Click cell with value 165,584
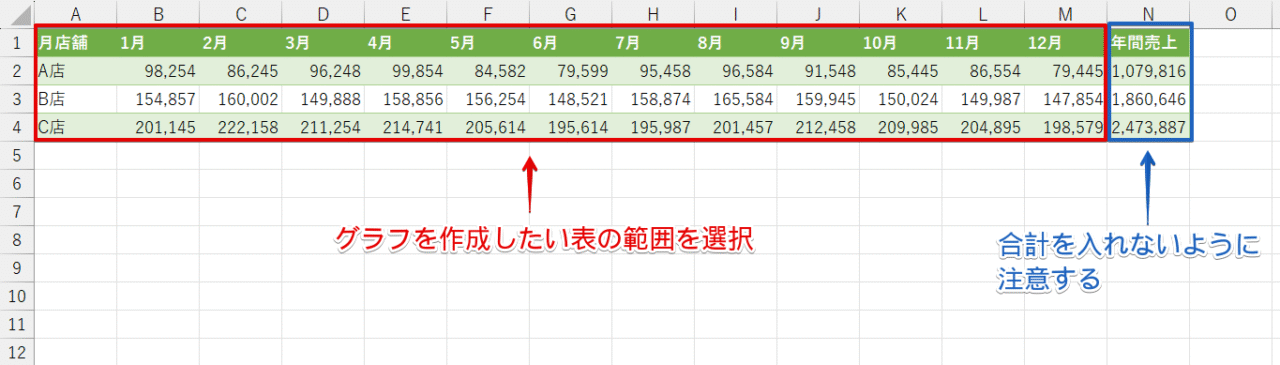Image resolution: width=1280 pixels, height=365 pixels. click(736, 99)
